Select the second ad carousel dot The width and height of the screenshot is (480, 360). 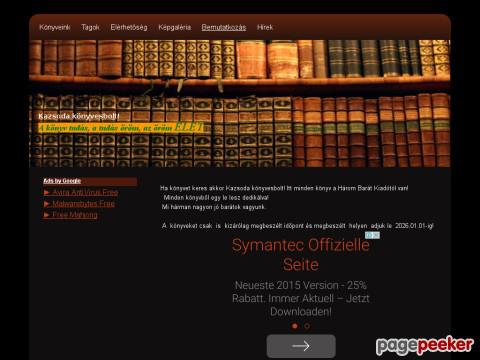point(307,326)
